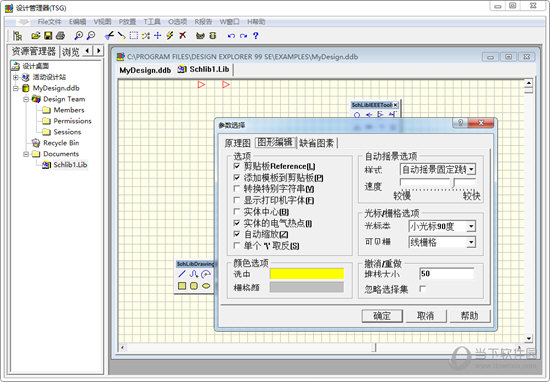
Task: Click the deselect all toolbar icon
Action: 146,35
